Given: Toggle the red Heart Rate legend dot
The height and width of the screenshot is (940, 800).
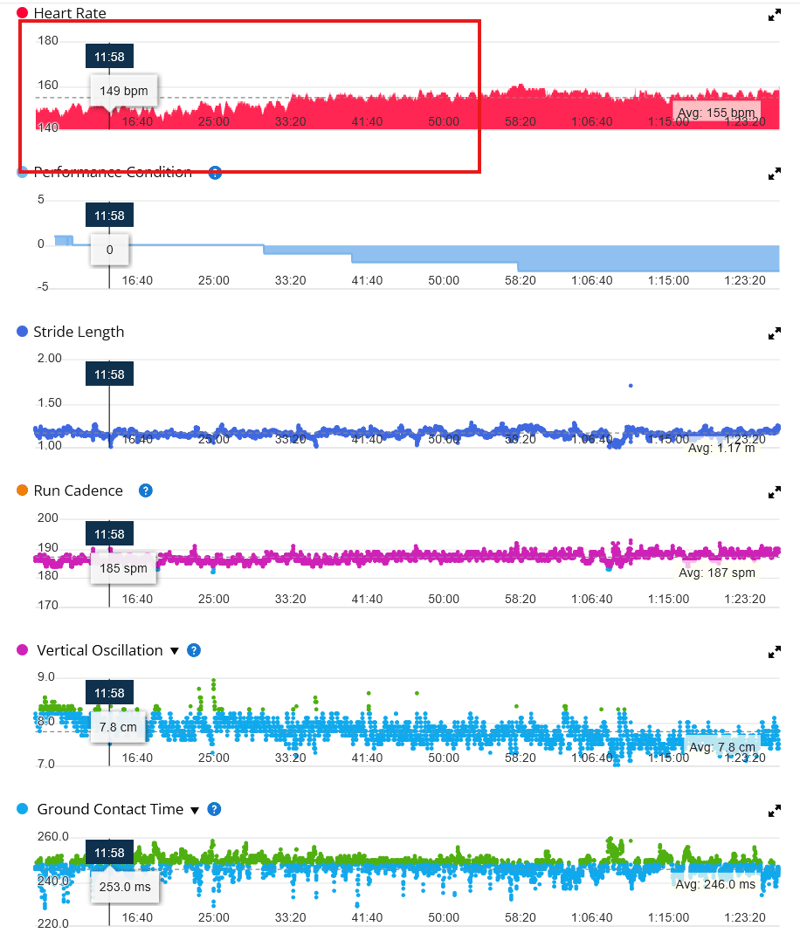Looking at the screenshot, I should [24, 13].
